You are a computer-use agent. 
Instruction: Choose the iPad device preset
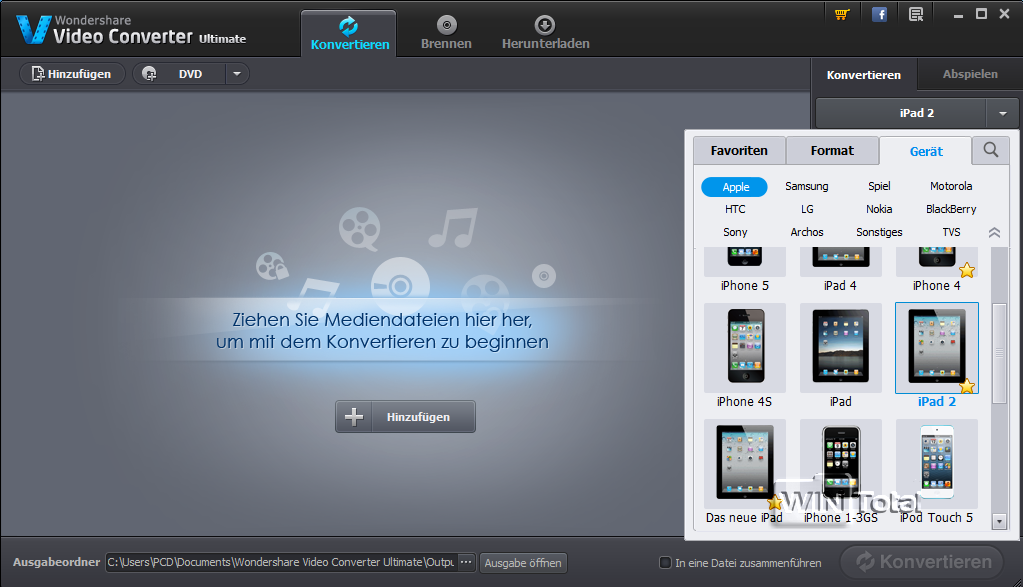coord(840,356)
